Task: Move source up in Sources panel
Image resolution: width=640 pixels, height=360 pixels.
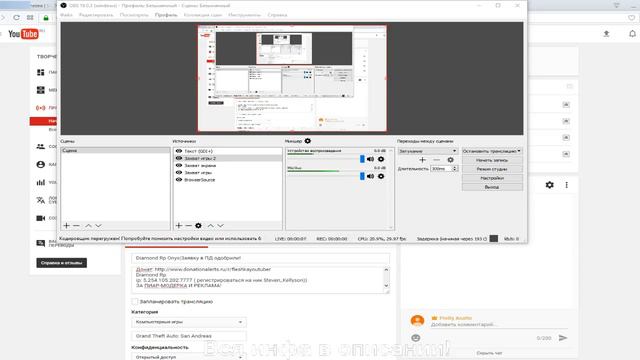Action: 211,225
